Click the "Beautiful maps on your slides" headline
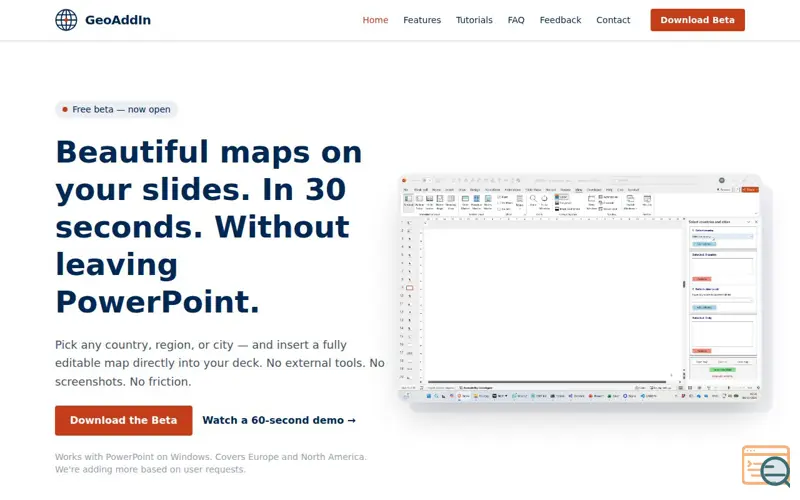Image resolution: width=800 pixels, height=500 pixels. click(x=209, y=227)
